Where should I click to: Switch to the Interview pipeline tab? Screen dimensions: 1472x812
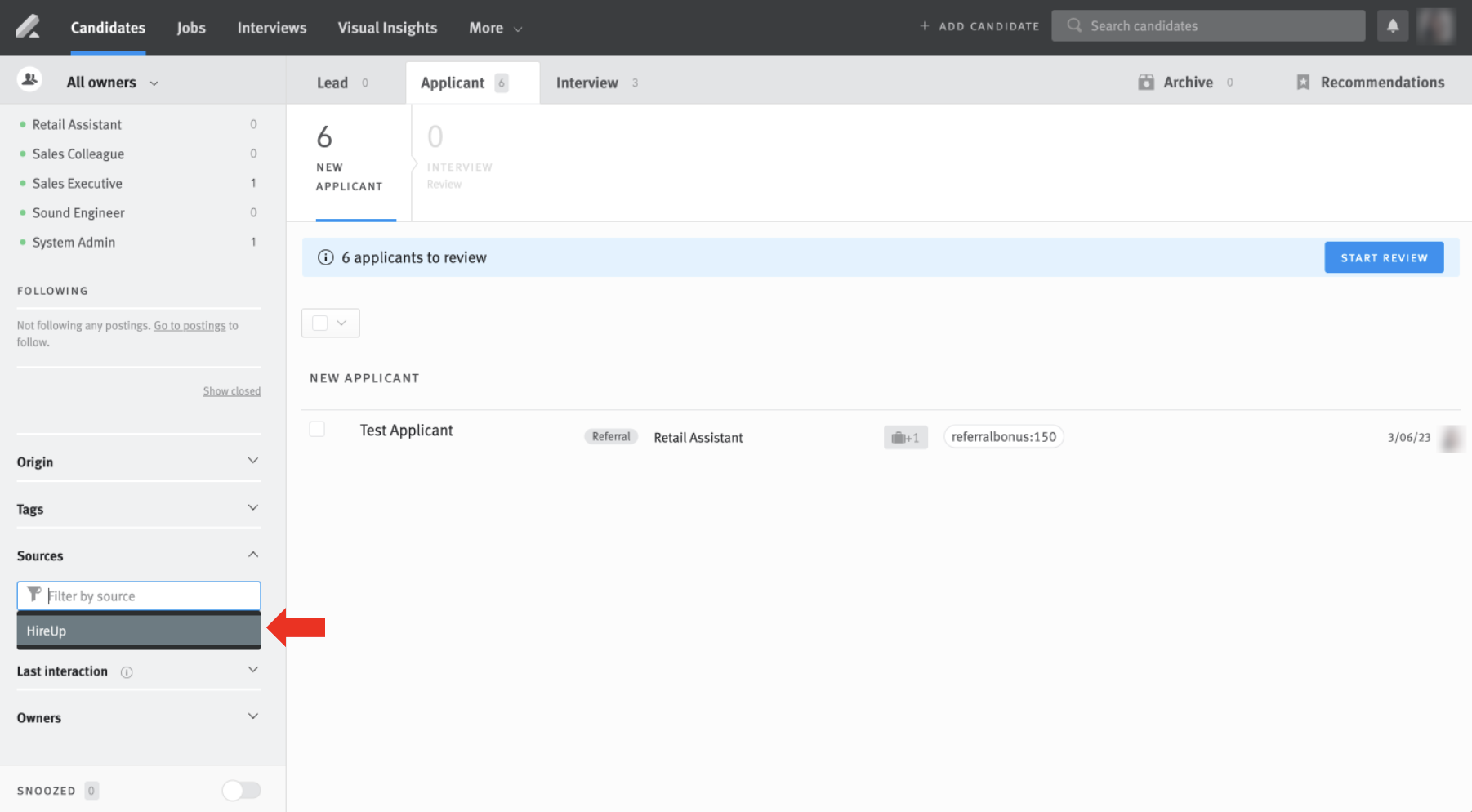pos(587,82)
